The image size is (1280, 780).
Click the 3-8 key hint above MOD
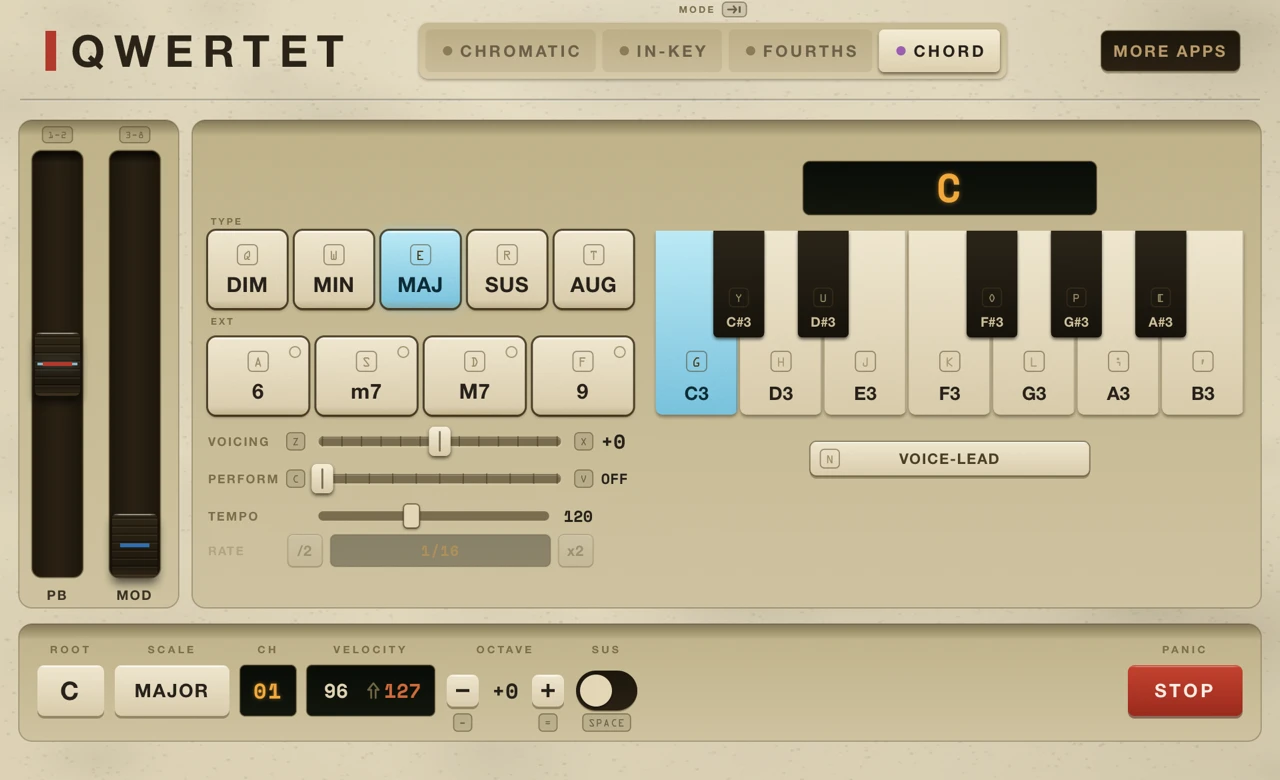pyautogui.click(x=134, y=135)
